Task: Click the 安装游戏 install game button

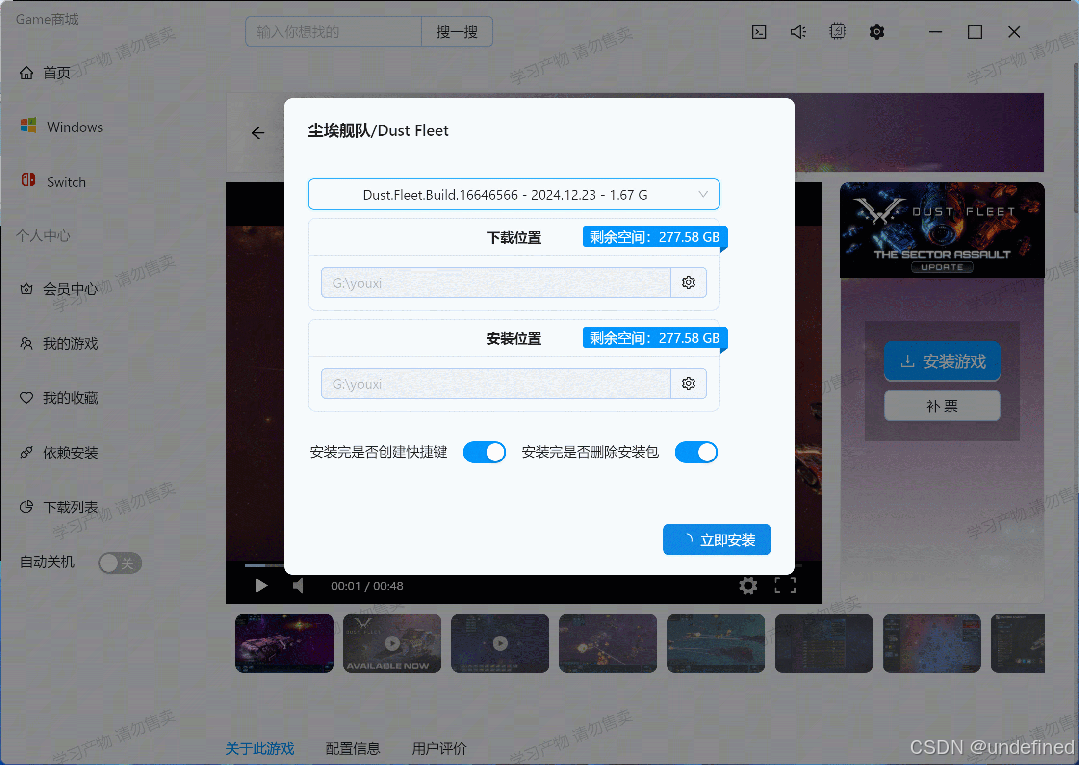Action: point(942,361)
